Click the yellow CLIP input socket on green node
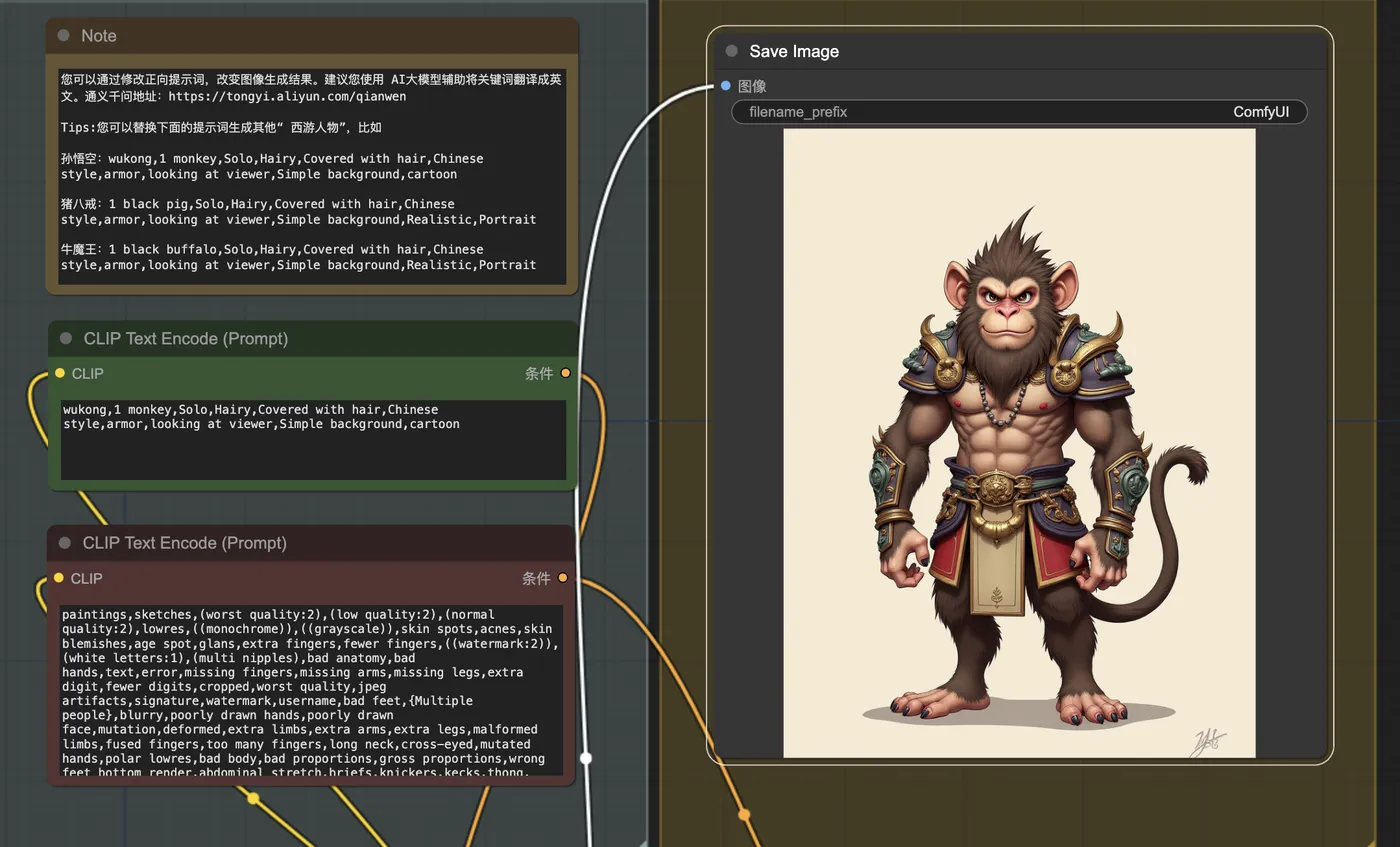This screenshot has height=847, width=1400. (x=60, y=373)
